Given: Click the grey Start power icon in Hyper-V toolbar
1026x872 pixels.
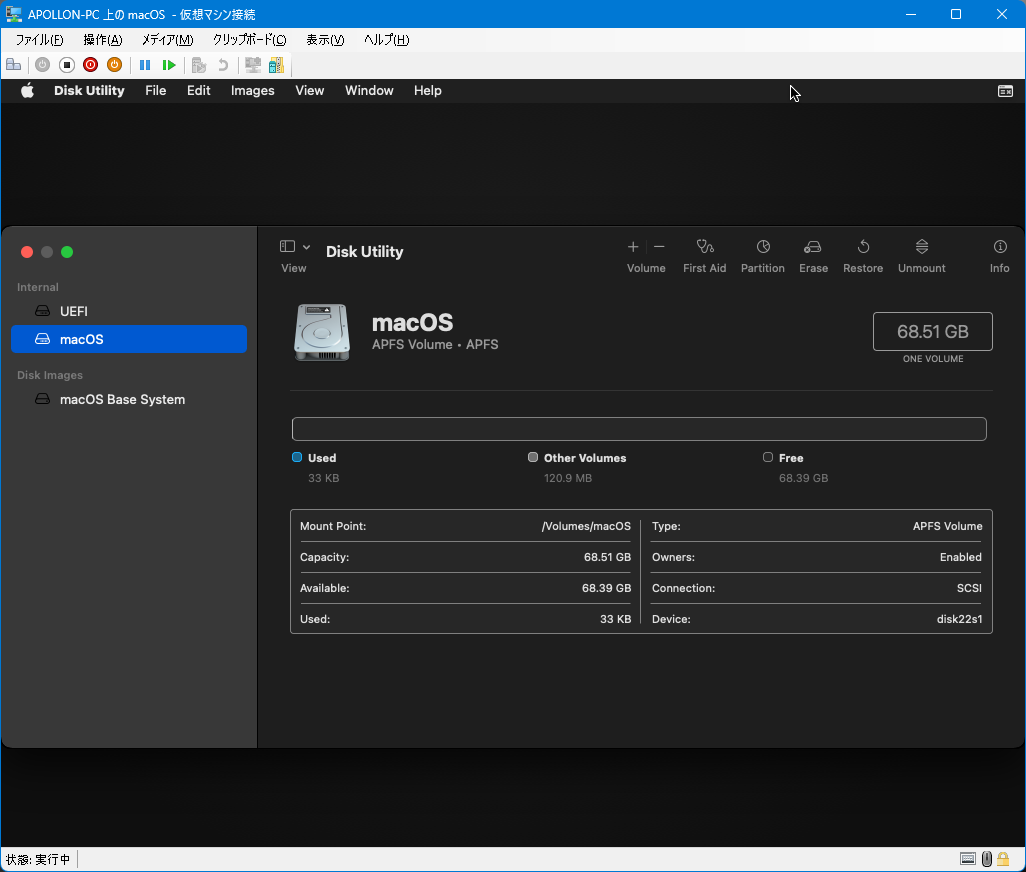Looking at the screenshot, I should (43, 65).
